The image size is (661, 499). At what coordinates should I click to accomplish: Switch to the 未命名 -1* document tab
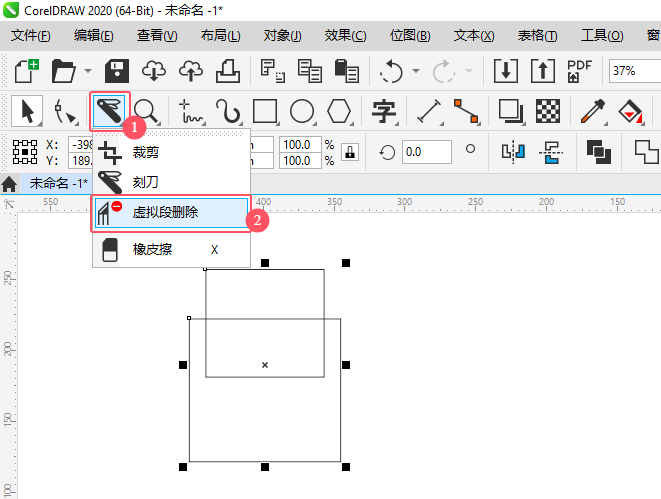58,183
